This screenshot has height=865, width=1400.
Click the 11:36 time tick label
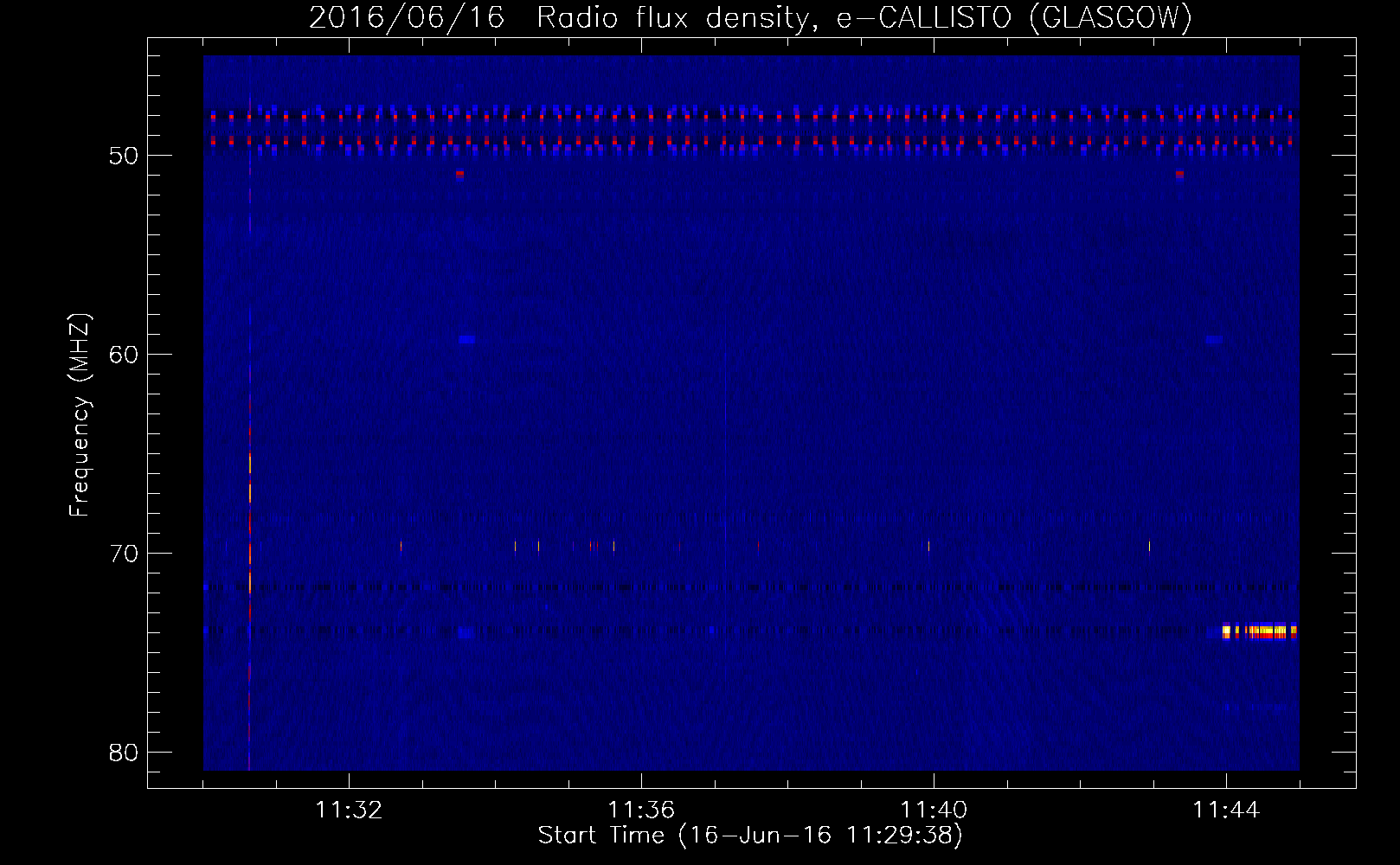coord(641,810)
